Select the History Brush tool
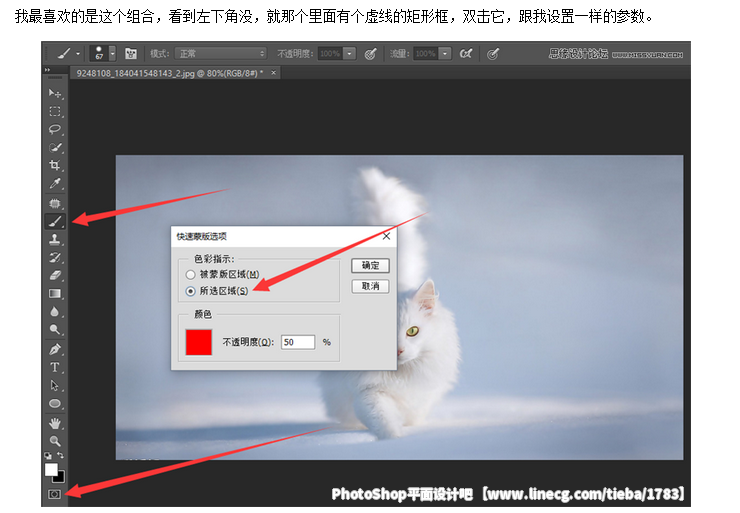740x513 pixels. tap(55, 257)
